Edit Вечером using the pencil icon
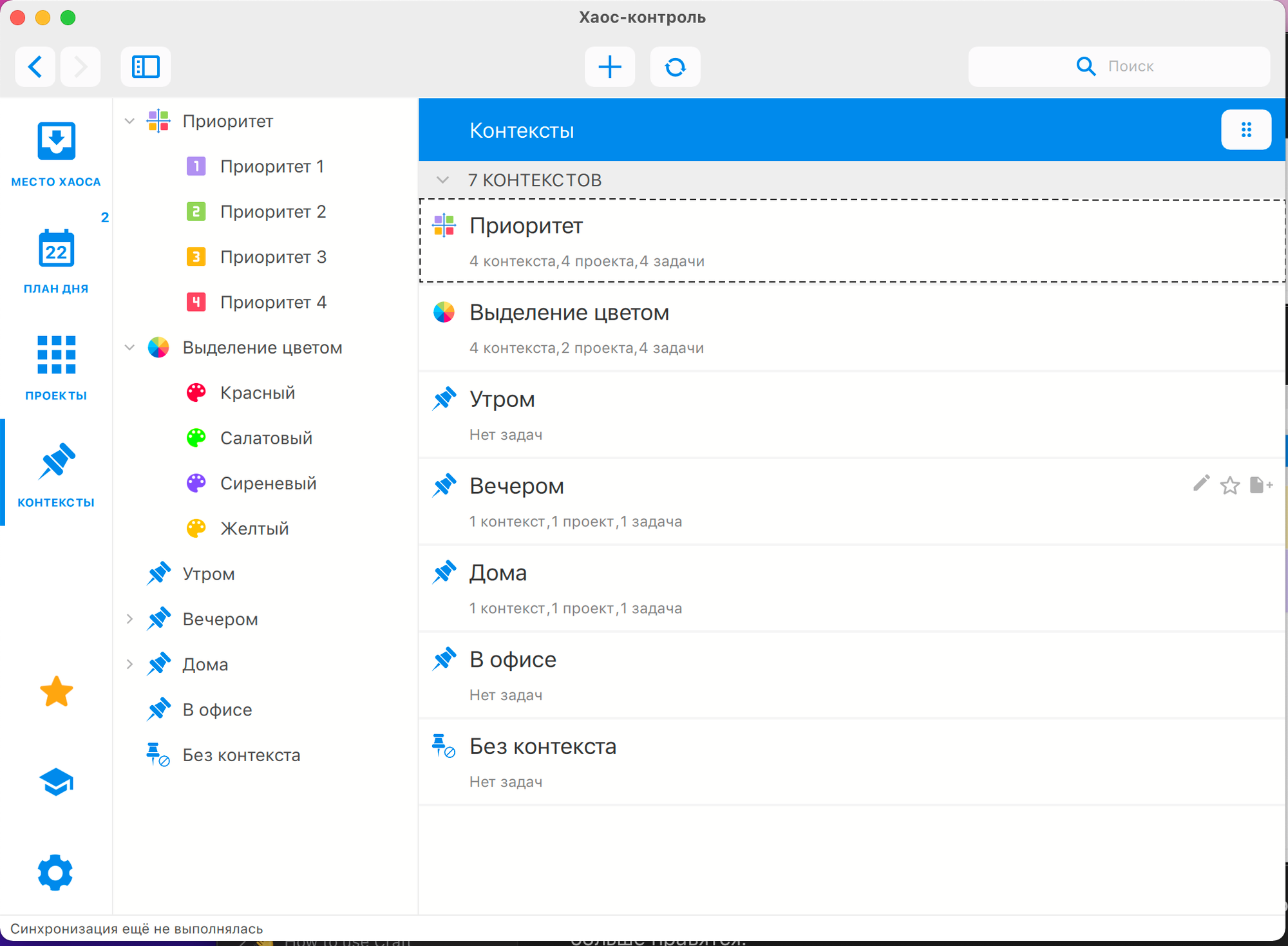This screenshot has width=1288, height=946. 1200,486
